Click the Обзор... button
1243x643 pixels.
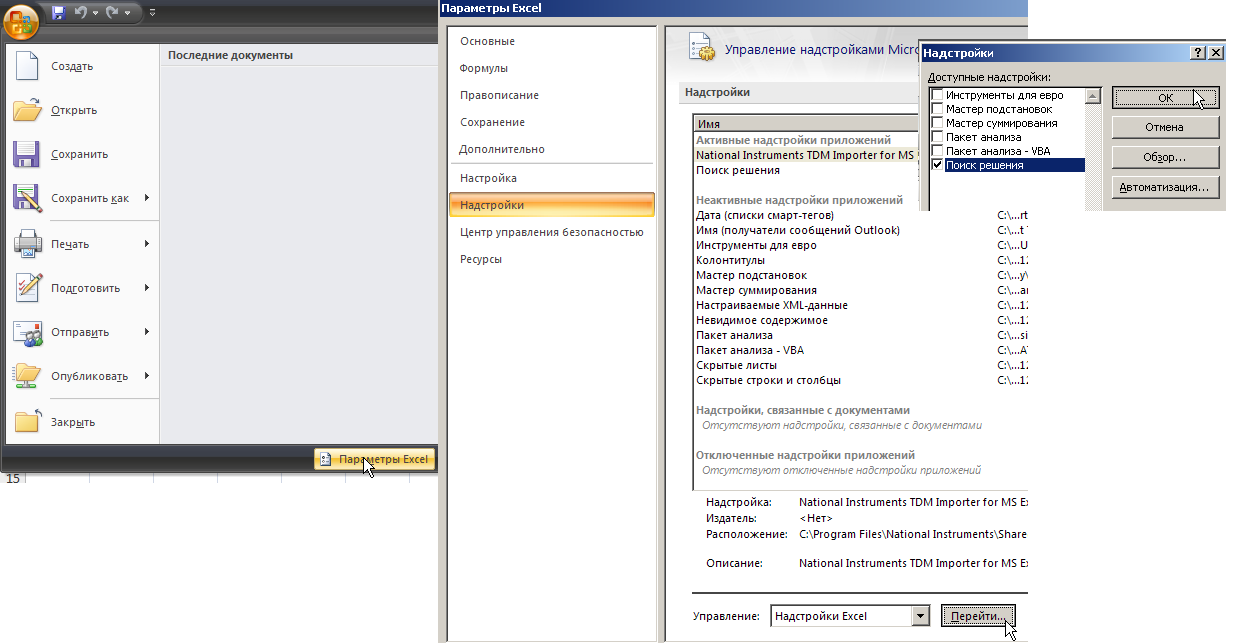(x=1165, y=157)
